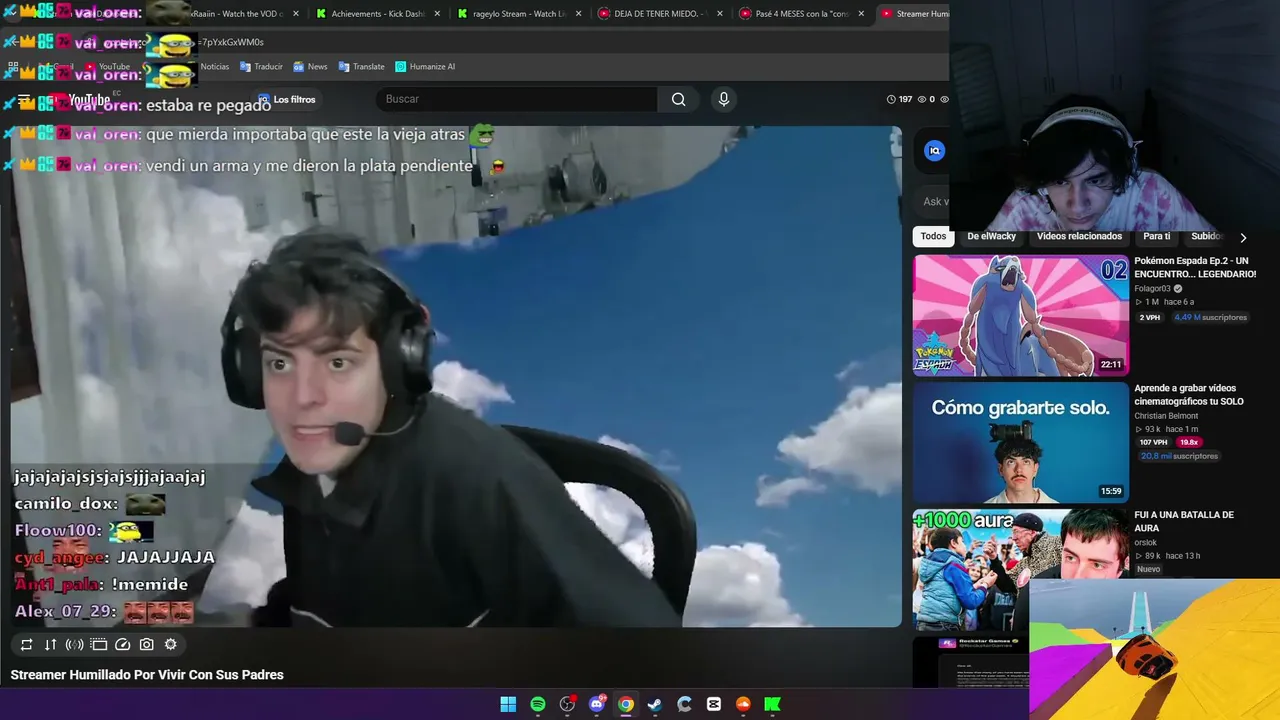Expand more filter chips with right arrow
This screenshot has height=720, width=1280.
[x=1243, y=238]
